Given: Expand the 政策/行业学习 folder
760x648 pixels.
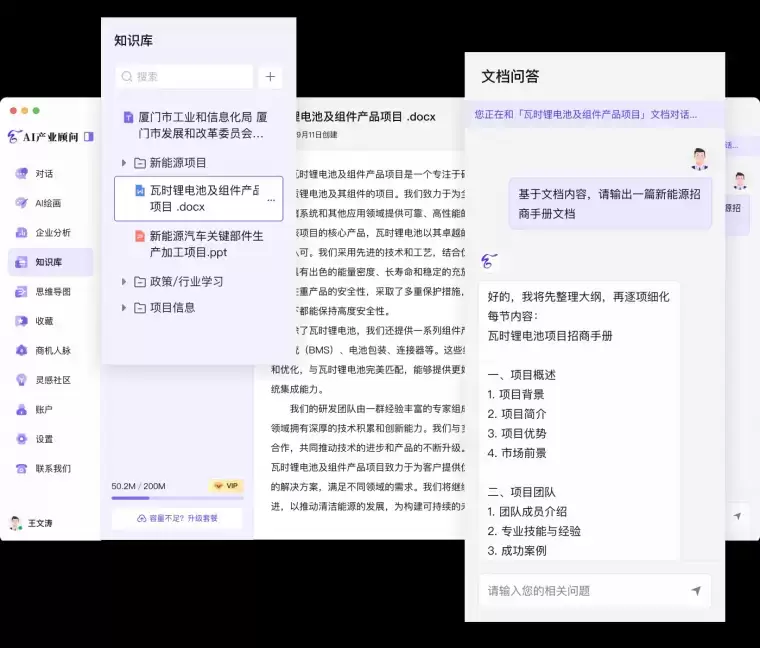Looking at the screenshot, I should (x=124, y=282).
